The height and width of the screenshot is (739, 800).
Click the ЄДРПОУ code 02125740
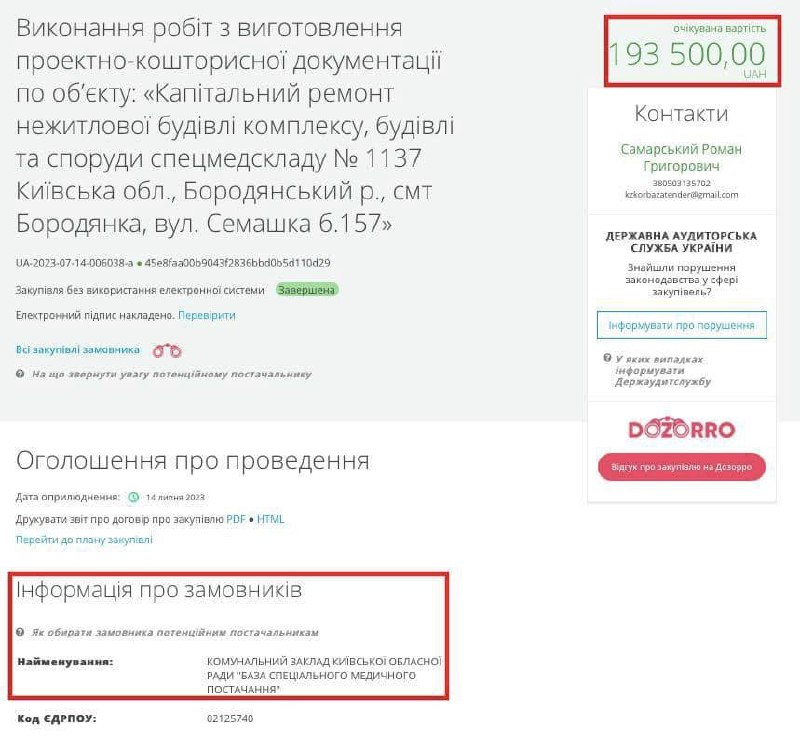[230, 718]
